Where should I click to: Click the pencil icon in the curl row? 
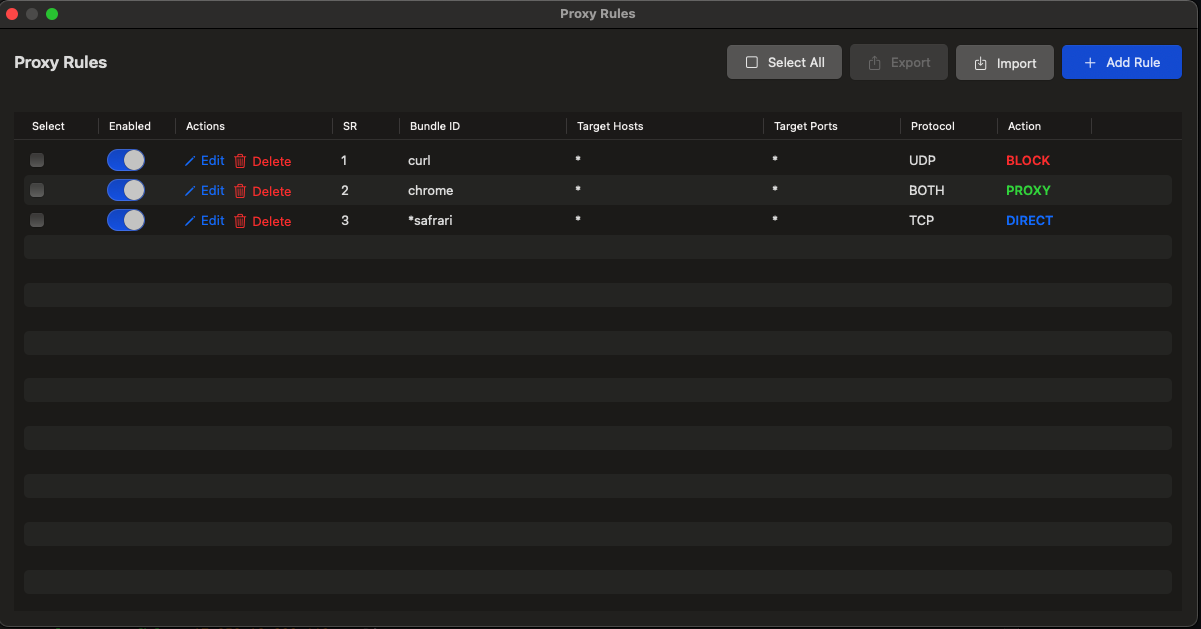[x=190, y=161]
